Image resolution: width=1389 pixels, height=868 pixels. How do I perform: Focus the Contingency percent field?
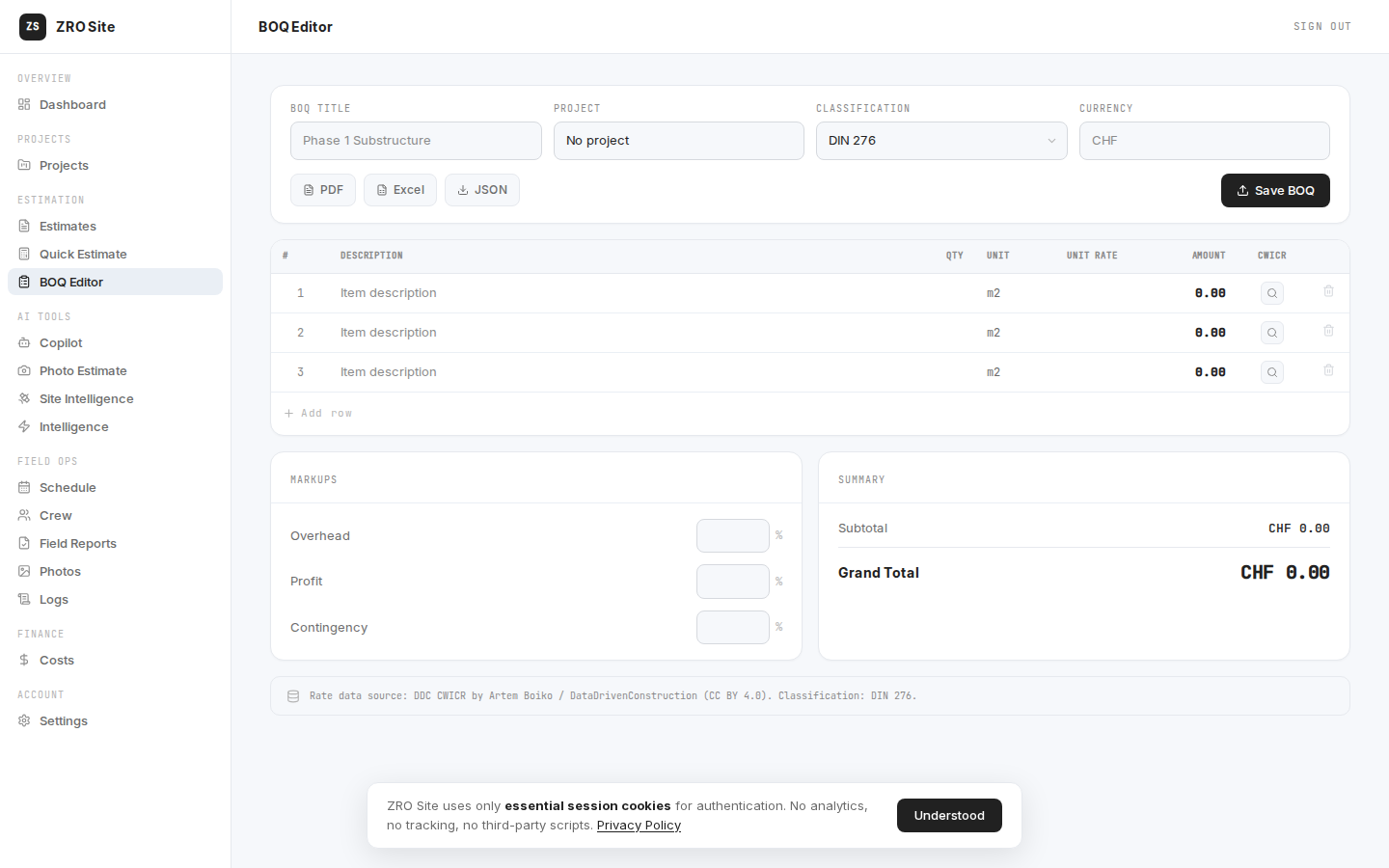(x=733, y=627)
